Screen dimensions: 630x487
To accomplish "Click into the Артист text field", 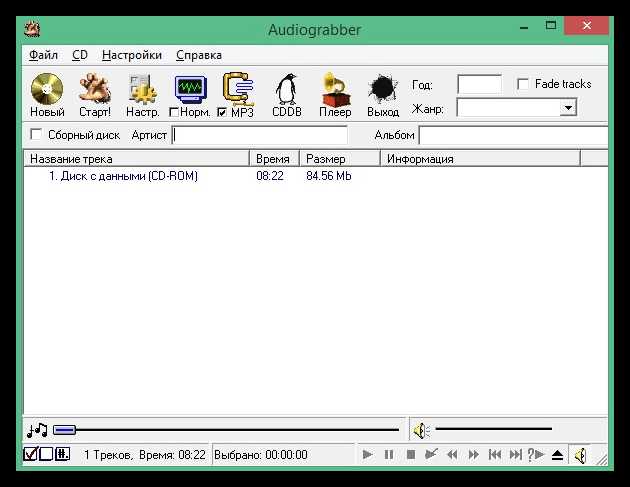I will (x=260, y=135).
